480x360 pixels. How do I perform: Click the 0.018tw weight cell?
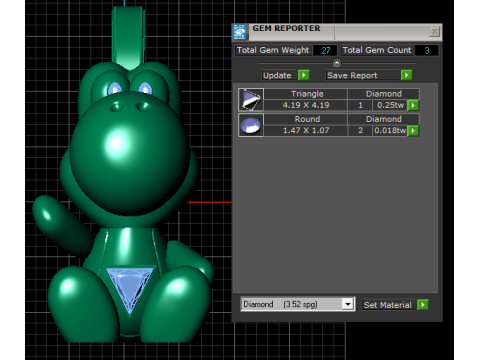[390, 130]
